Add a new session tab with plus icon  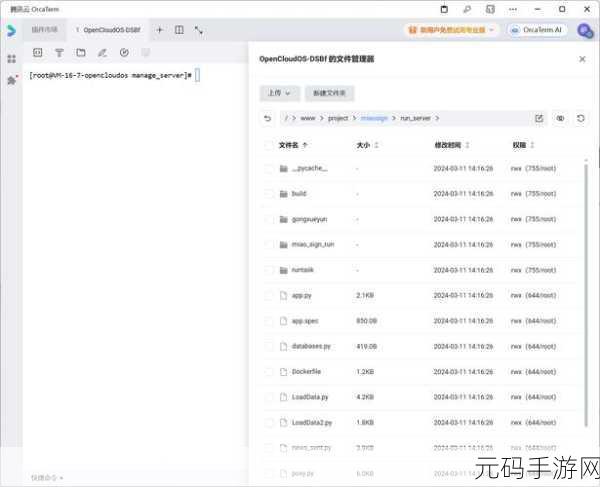(160, 30)
